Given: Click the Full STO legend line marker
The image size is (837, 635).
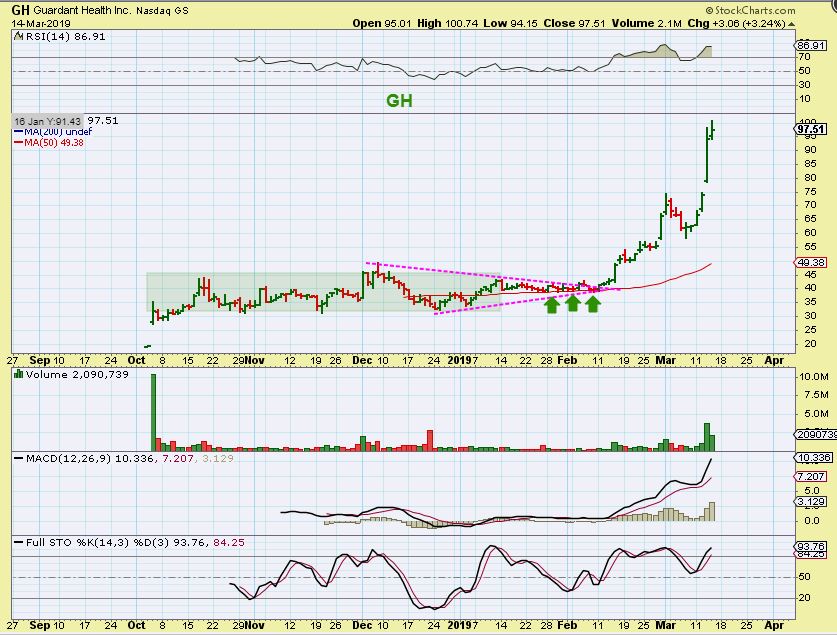Looking at the screenshot, I should pyautogui.click(x=19, y=543).
